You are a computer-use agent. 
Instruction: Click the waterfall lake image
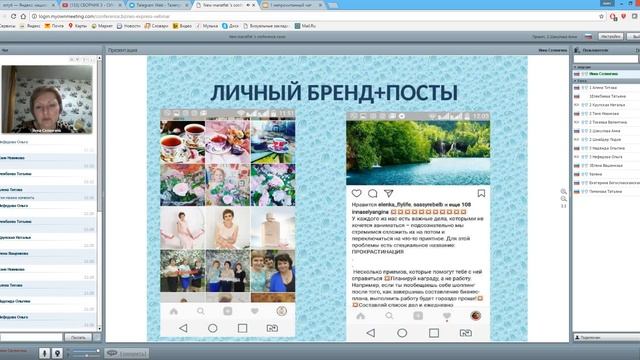point(418,153)
